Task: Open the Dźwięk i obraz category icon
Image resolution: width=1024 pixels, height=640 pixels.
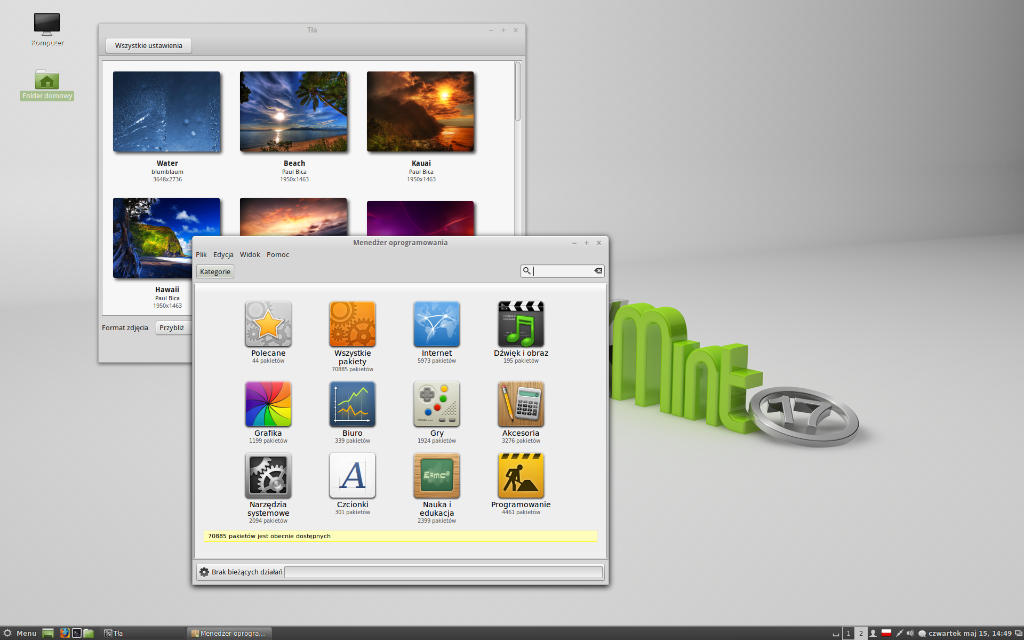Action: (x=520, y=324)
